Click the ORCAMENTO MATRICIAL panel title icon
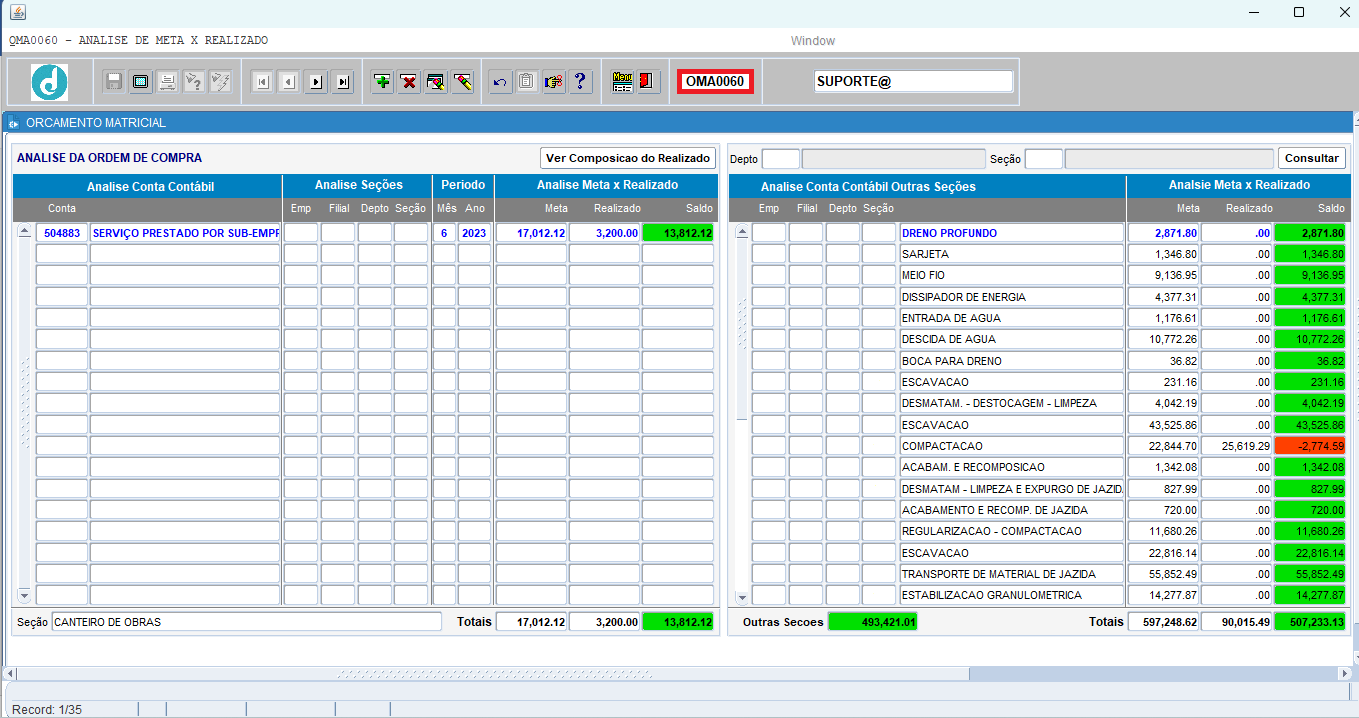1359x718 pixels. click(x=14, y=123)
